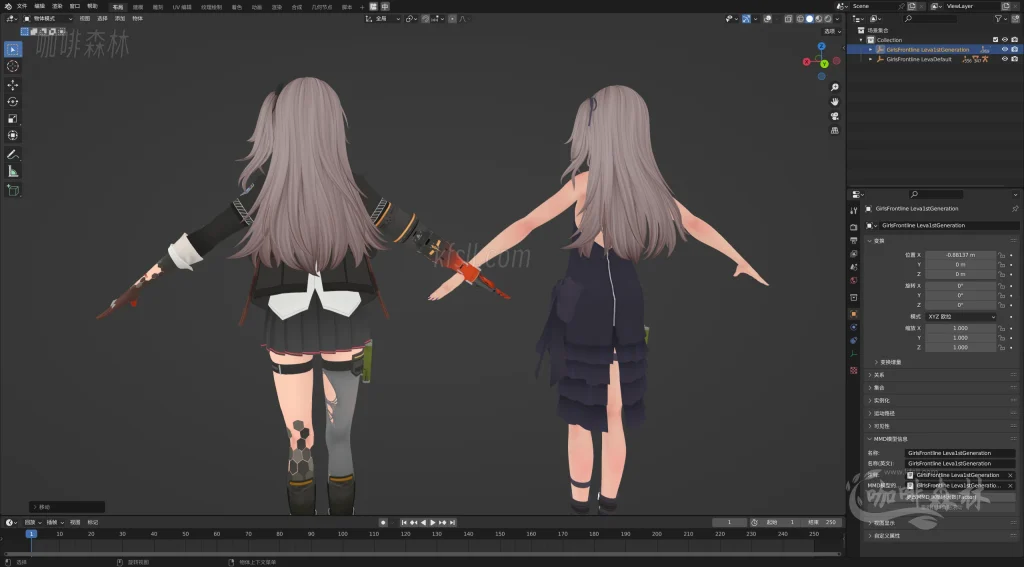Open the viewport Object menu
Screen dimensions: 1024x567
coord(138,19)
